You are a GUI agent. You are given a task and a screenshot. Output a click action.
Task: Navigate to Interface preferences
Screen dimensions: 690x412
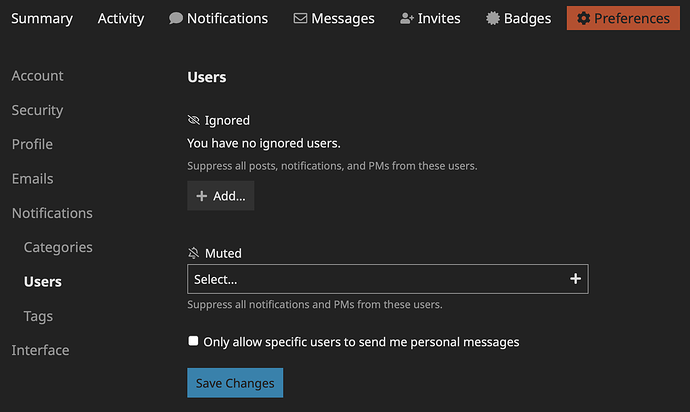tap(40, 350)
